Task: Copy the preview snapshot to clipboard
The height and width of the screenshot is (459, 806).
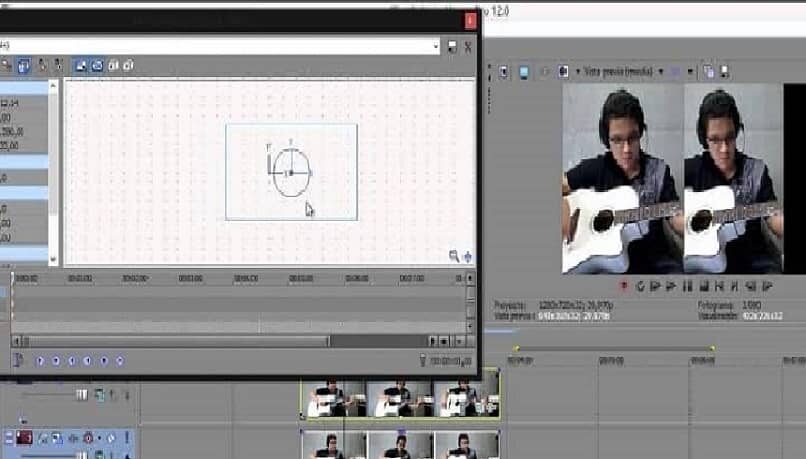Action: tap(708, 72)
